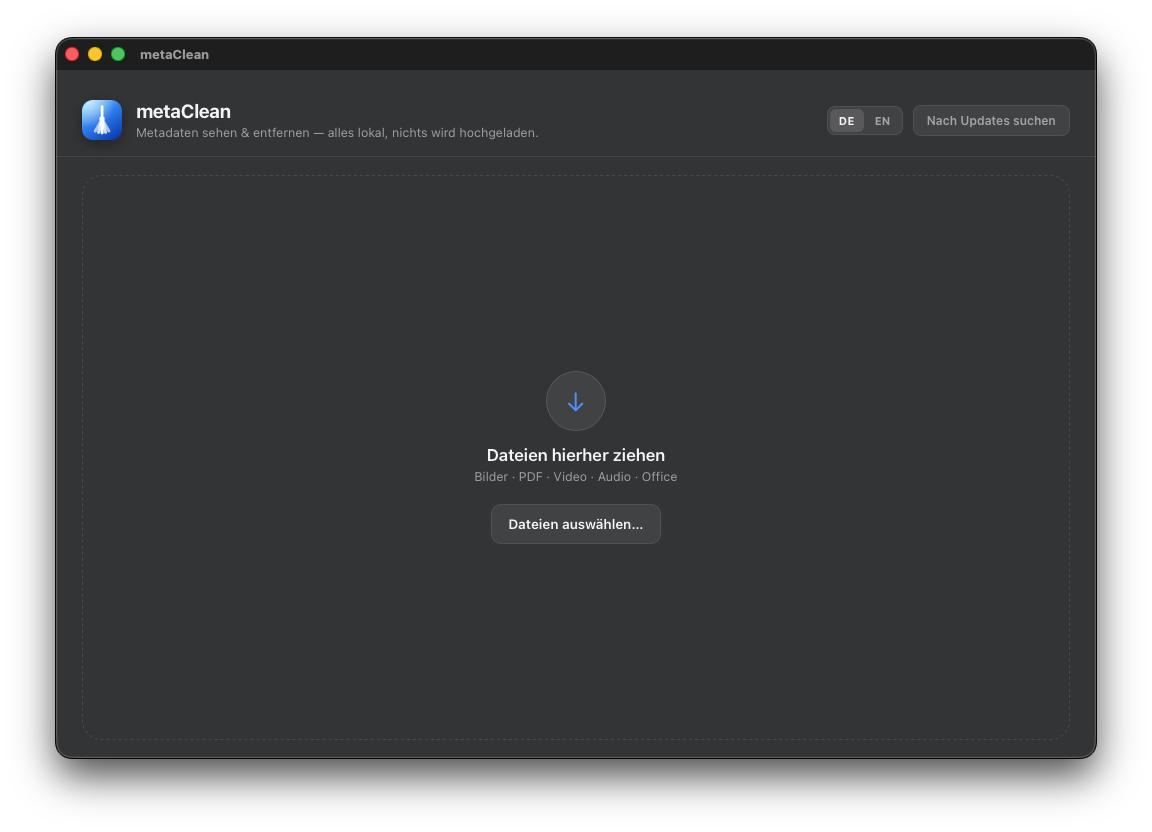
Task: Click the Metadaten sehen & entfernen subtitle
Action: (337, 133)
